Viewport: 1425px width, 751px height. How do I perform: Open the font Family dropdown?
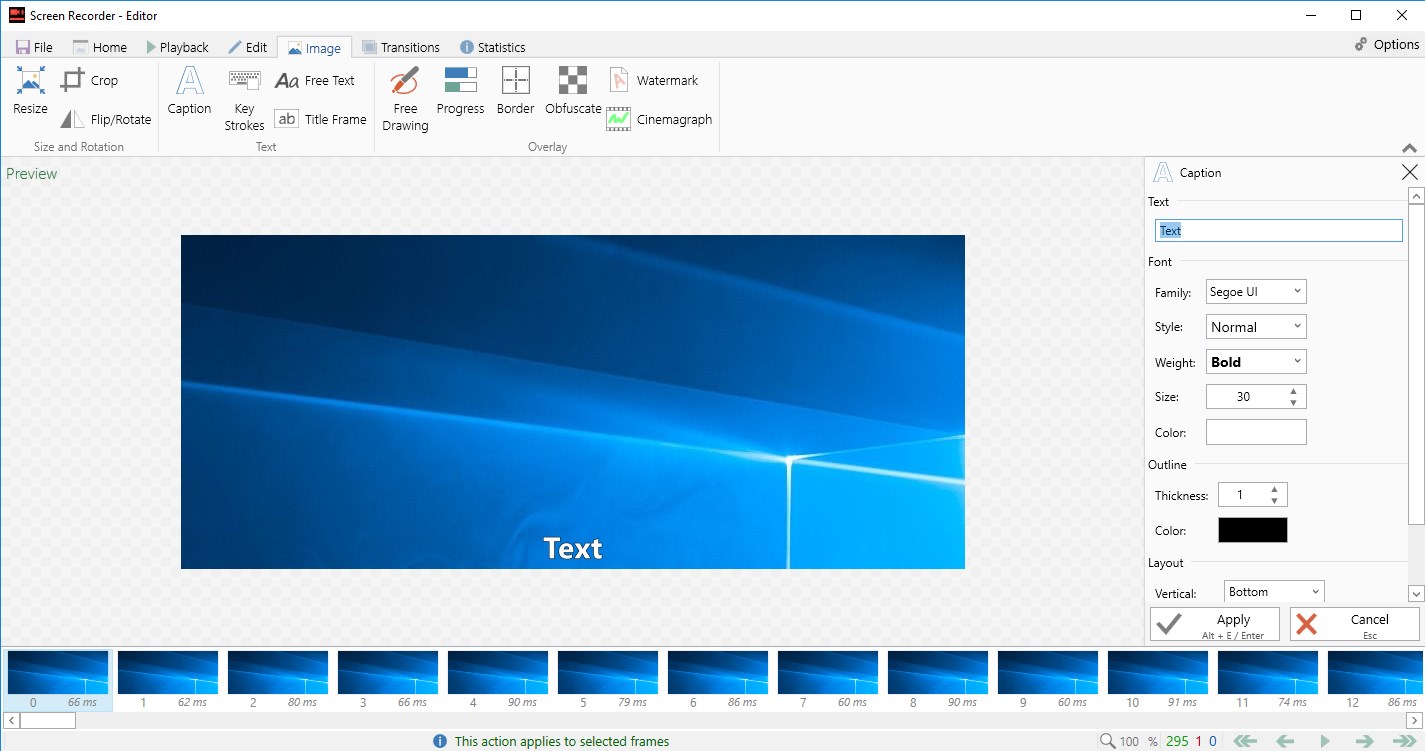point(1256,292)
